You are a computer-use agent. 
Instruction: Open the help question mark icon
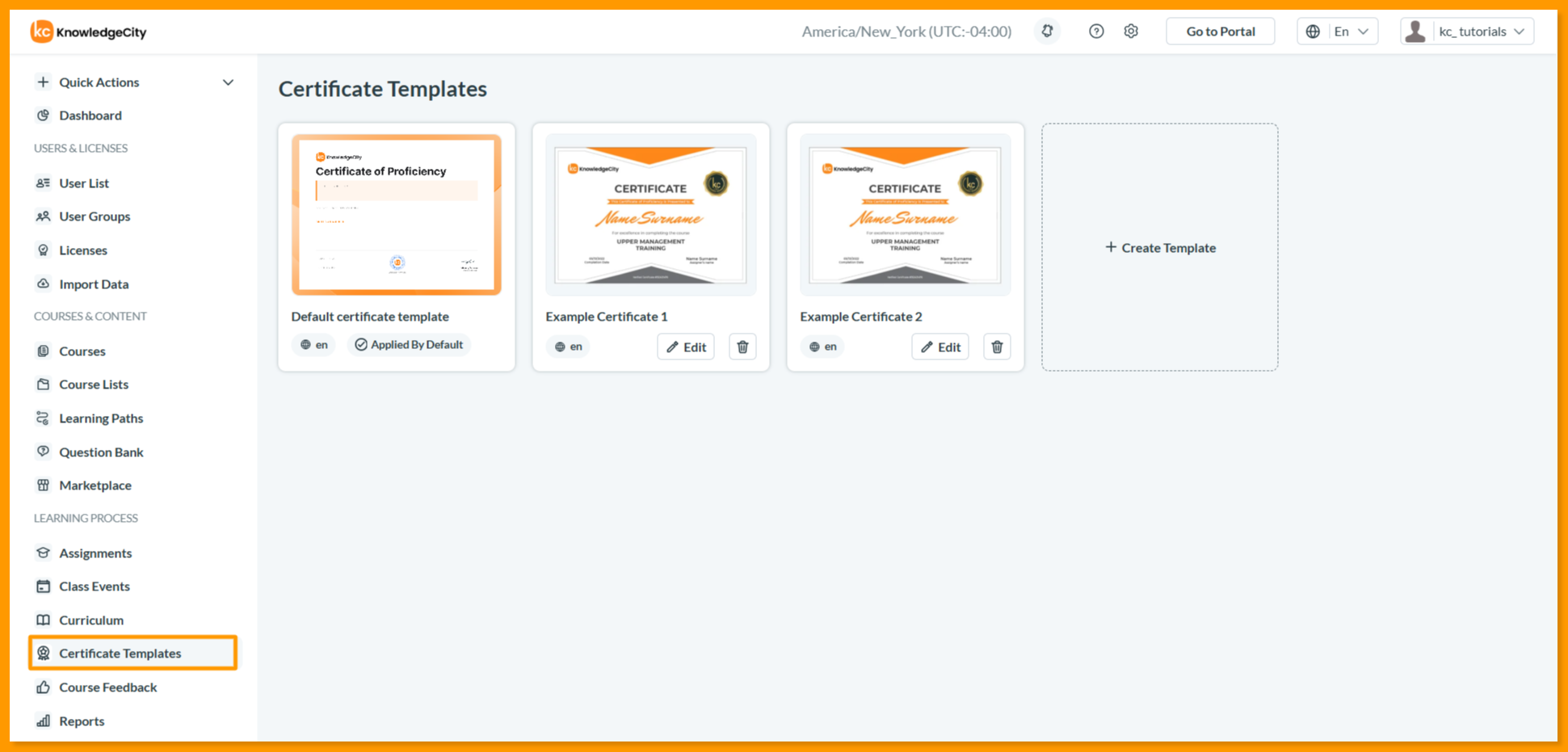pyautogui.click(x=1096, y=32)
